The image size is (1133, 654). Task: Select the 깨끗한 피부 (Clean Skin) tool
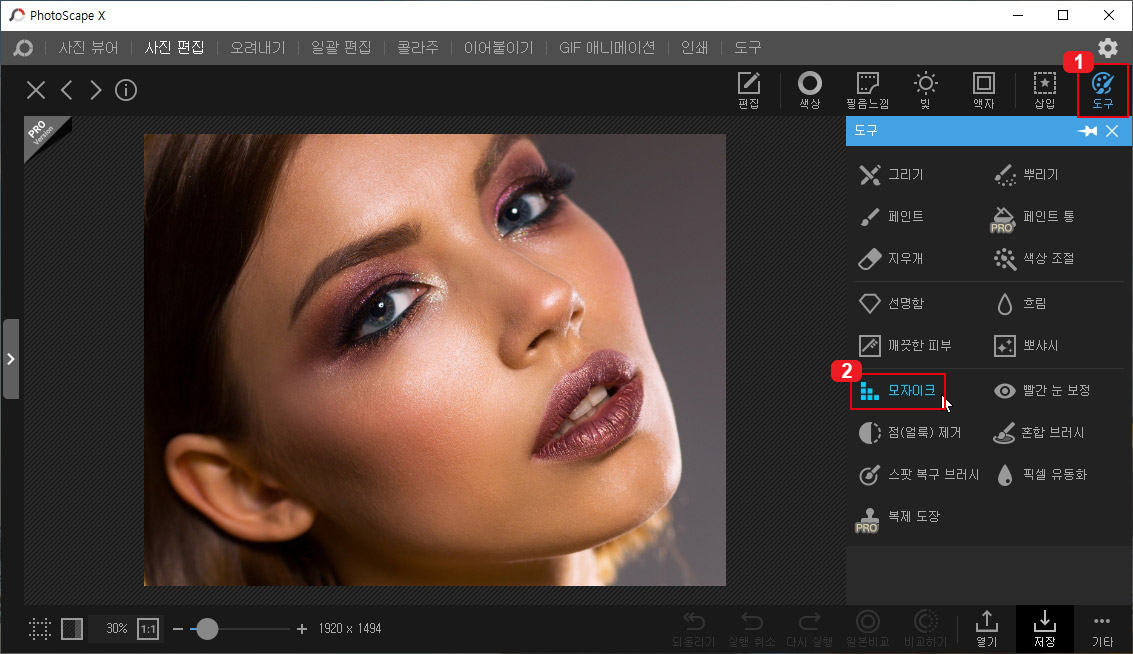(905, 345)
